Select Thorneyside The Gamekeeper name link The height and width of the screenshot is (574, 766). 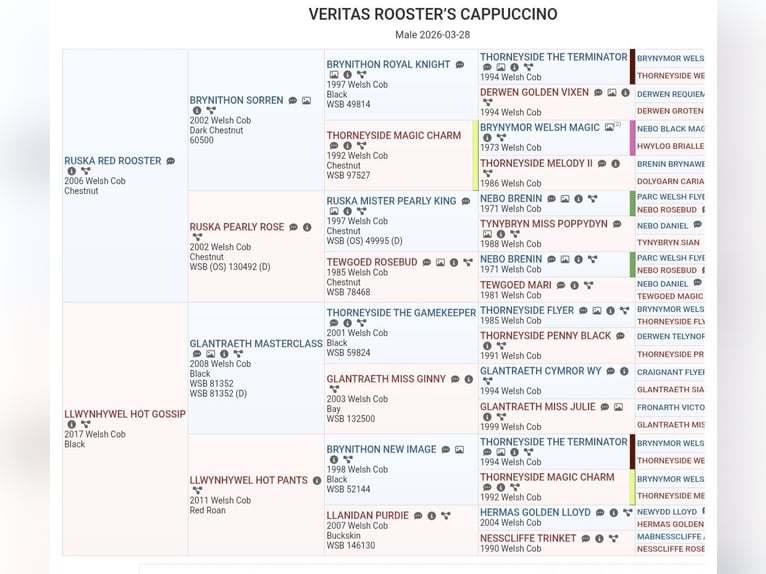tap(401, 313)
